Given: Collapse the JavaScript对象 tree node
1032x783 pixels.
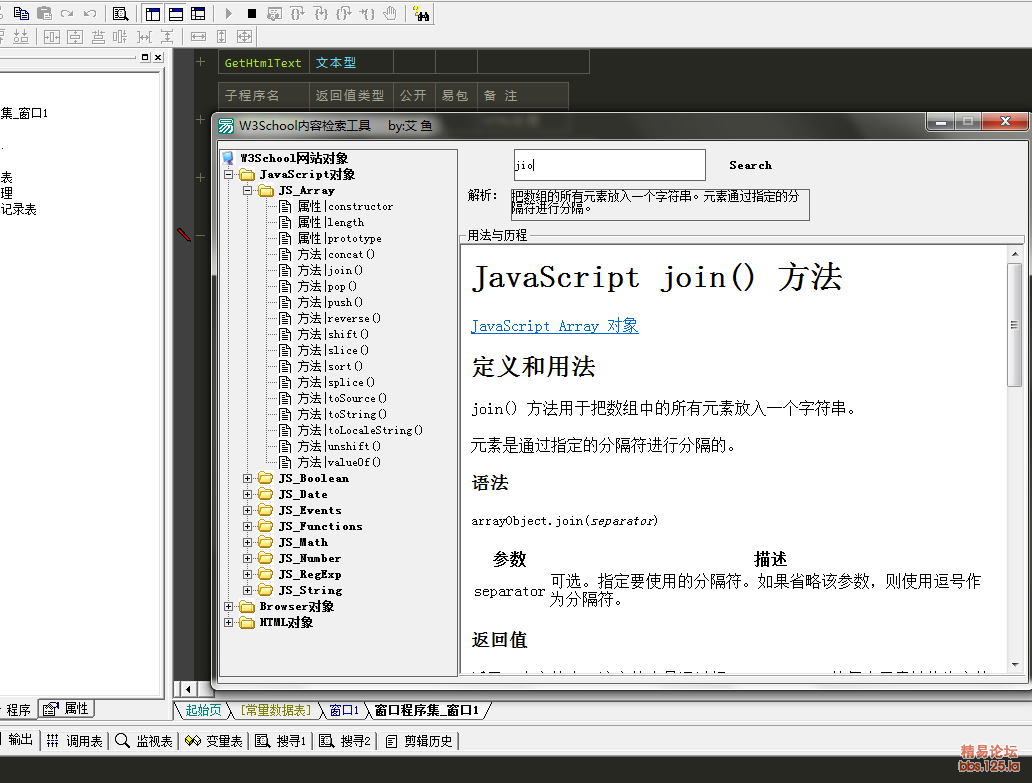Looking at the screenshot, I should pos(228,174).
